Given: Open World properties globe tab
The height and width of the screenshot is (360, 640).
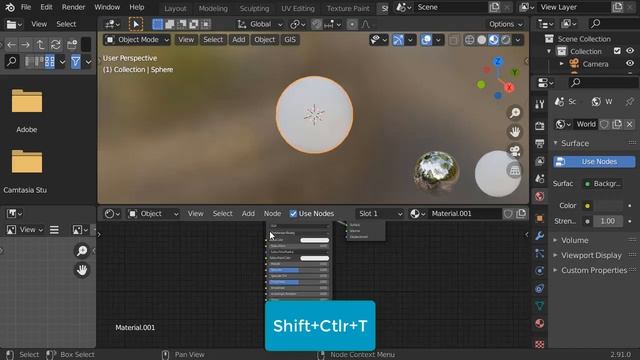Looking at the screenshot, I should click(x=540, y=196).
